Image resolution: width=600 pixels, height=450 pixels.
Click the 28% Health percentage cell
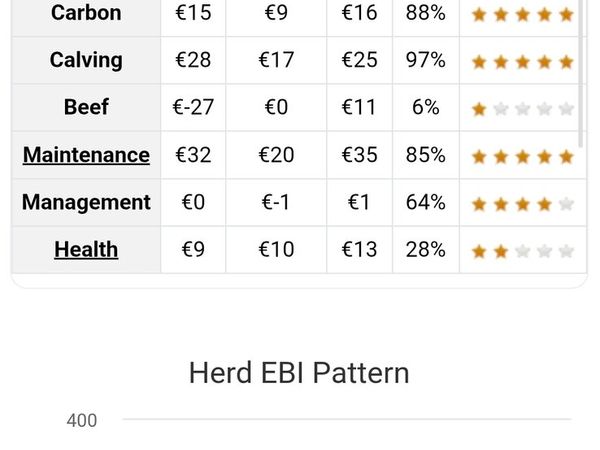pos(425,250)
